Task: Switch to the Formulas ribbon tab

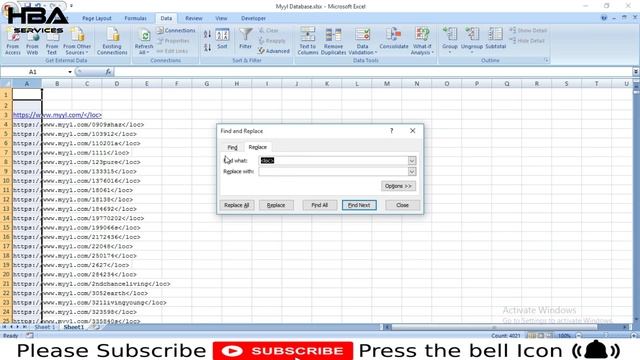Action: pos(136,18)
